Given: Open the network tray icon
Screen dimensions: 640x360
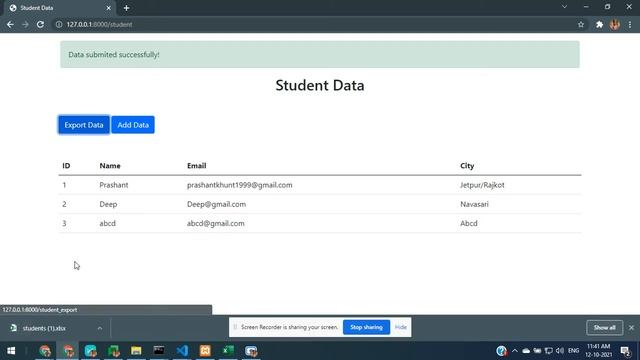Looking at the screenshot, I should 549,351.
